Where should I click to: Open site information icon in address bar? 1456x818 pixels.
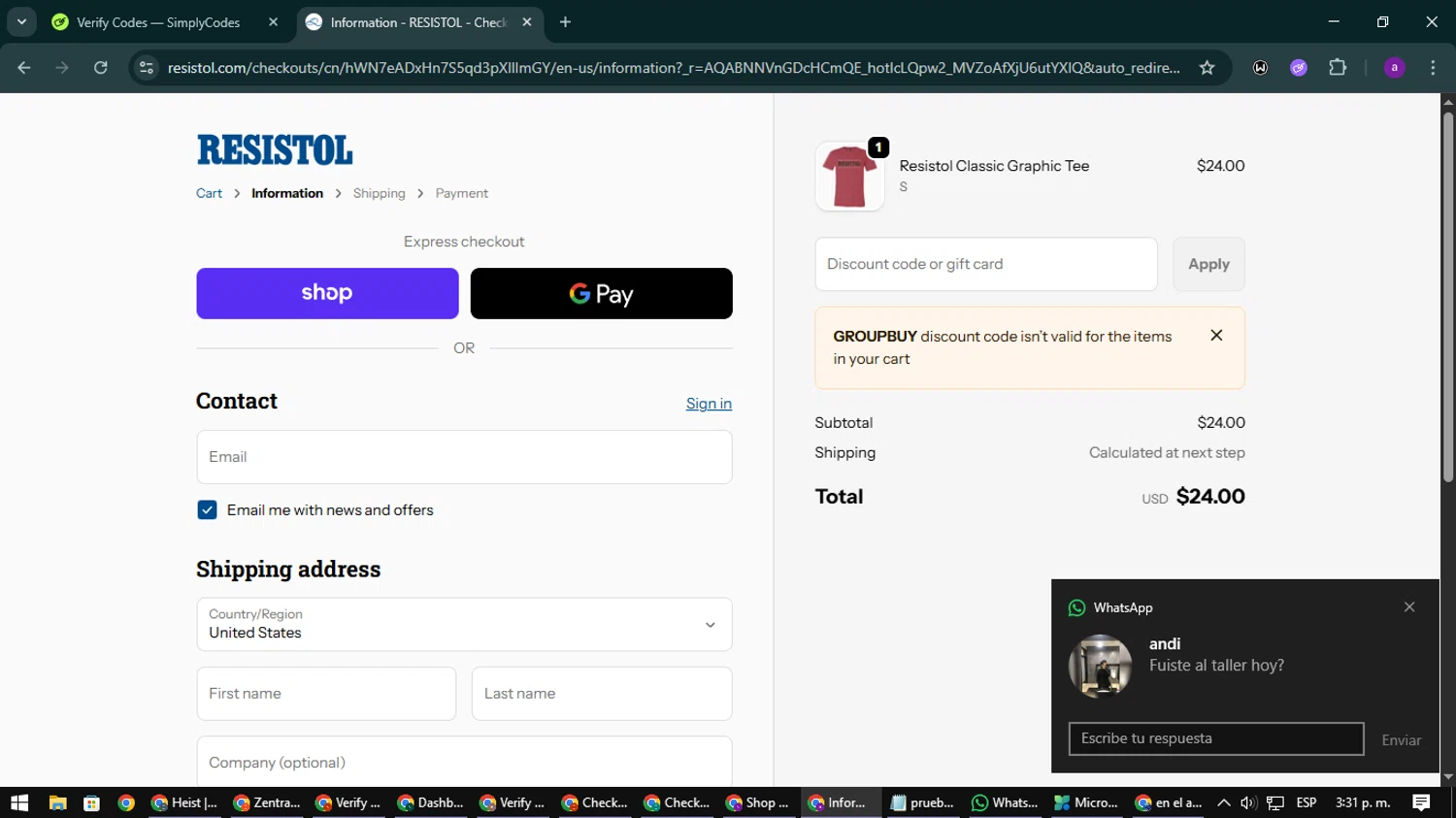tap(147, 68)
